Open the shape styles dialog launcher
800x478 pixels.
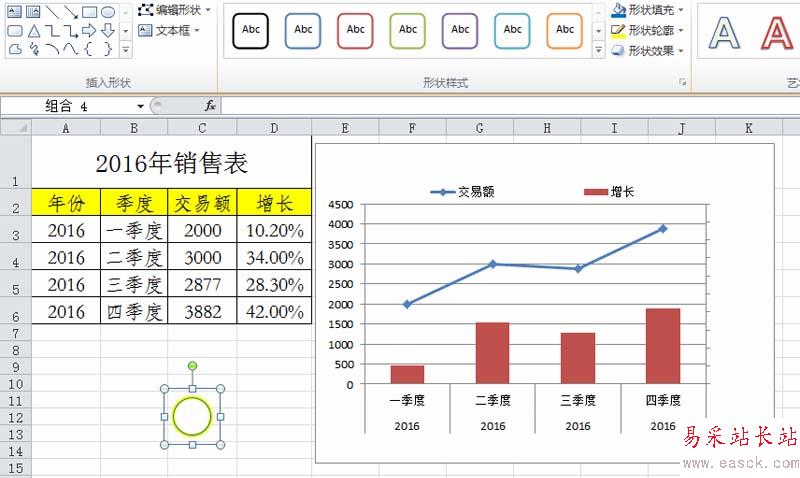point(683,82)
